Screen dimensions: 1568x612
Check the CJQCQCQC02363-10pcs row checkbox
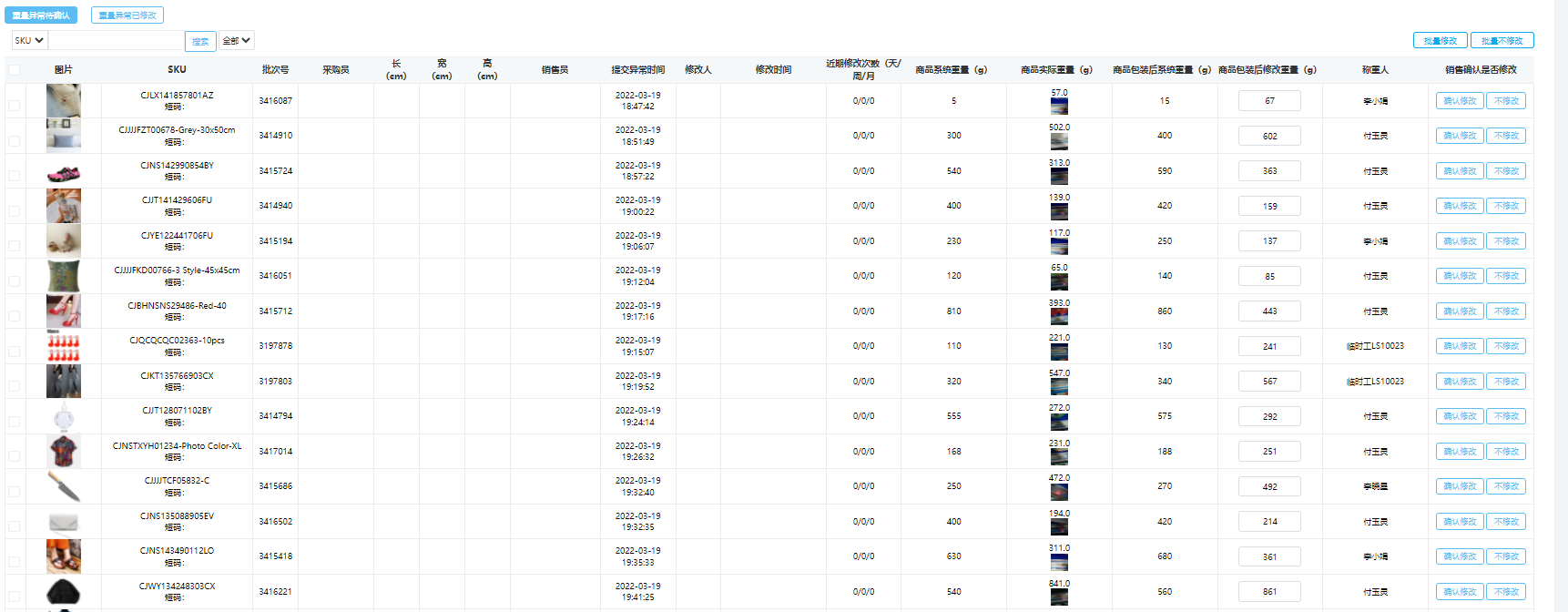tap(14, 352)
